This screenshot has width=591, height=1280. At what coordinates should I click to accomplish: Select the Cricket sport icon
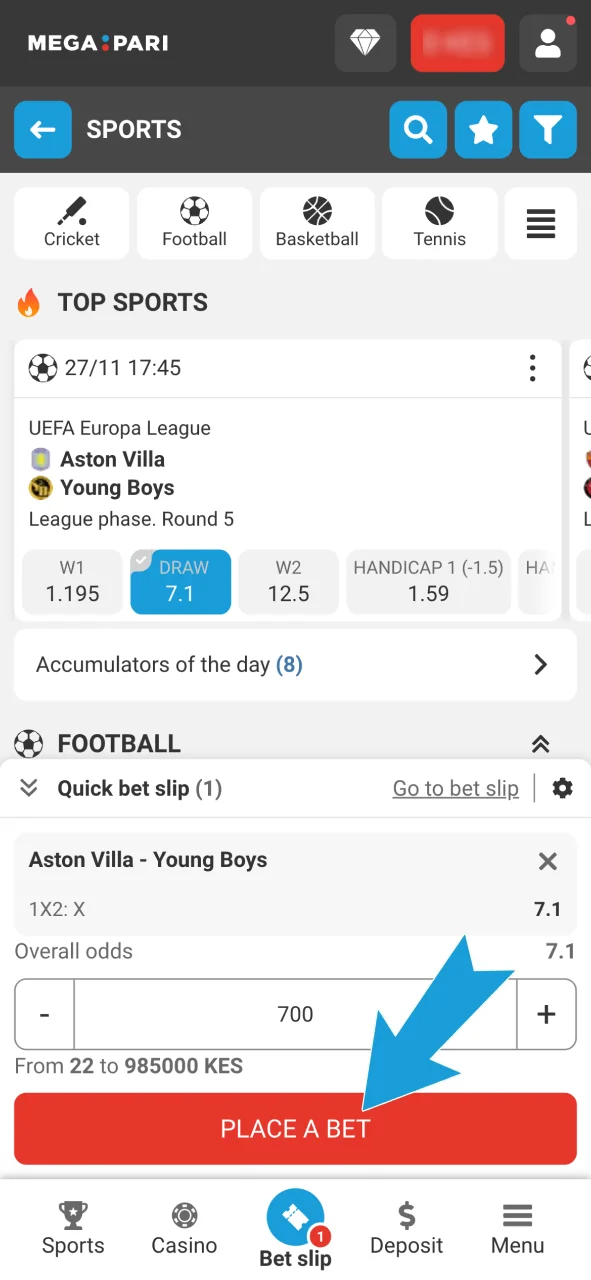click(x=71, y=222)
